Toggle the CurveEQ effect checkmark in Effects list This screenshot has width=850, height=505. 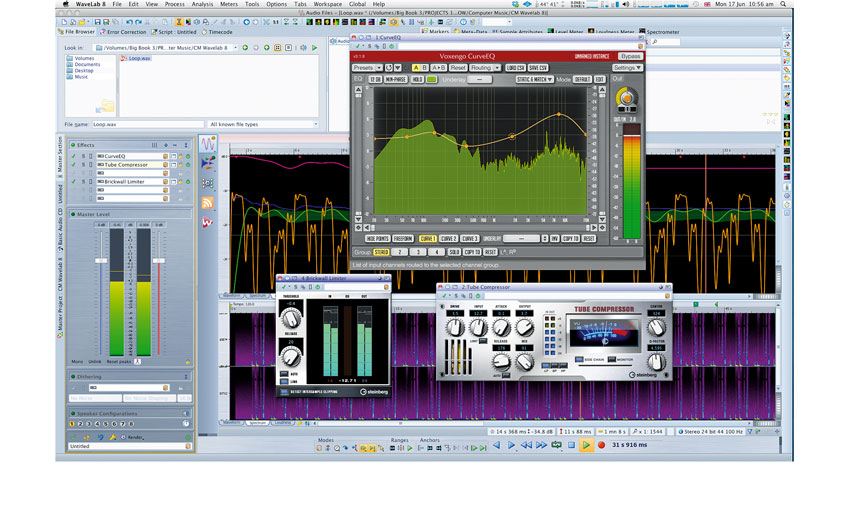74,156
